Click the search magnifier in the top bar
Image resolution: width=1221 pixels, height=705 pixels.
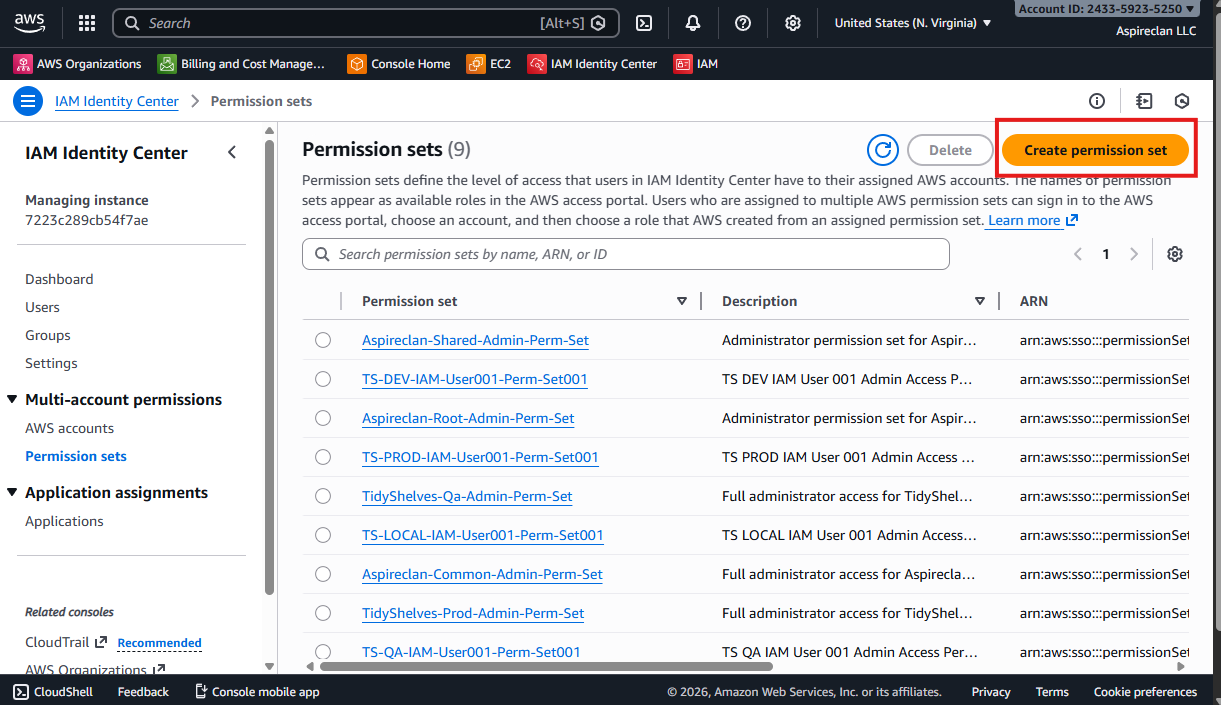(132, 23)
